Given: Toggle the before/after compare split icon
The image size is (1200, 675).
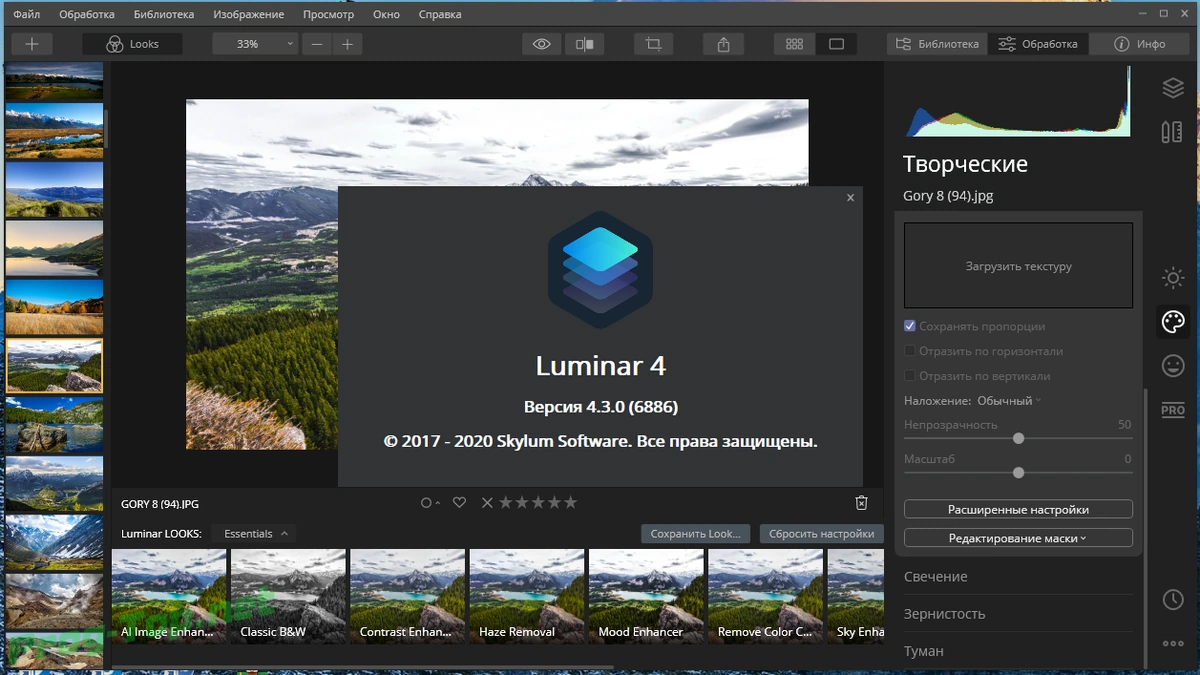Looking at the screenshot, I should coord(585,44).
